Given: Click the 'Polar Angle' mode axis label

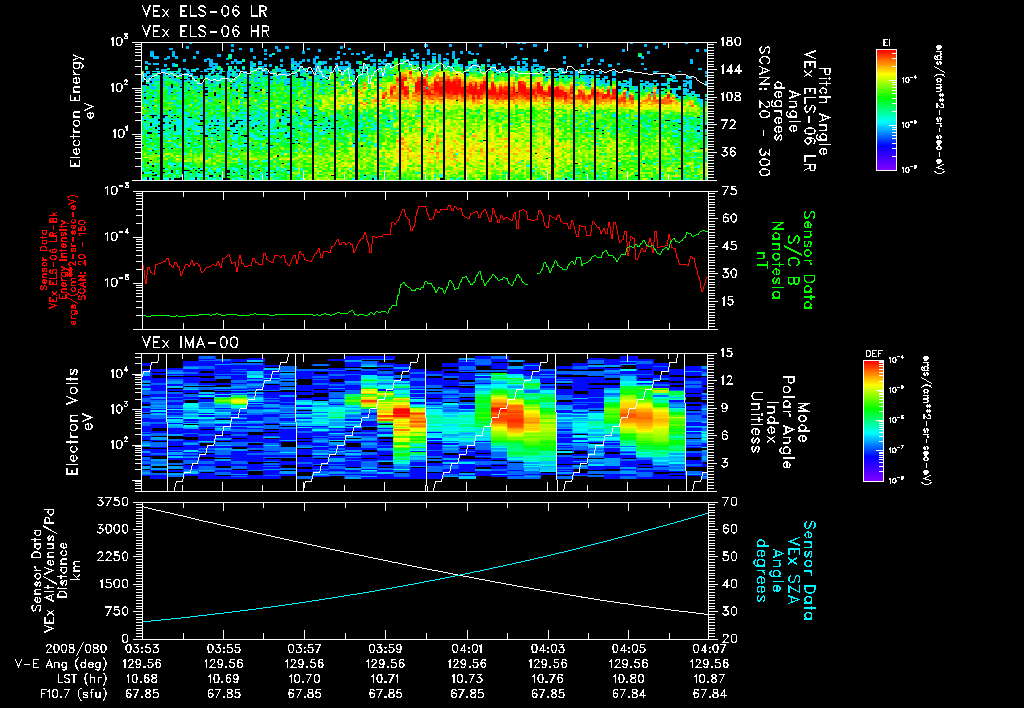Looking at the screenshot, I should click(x=787, y=422).
